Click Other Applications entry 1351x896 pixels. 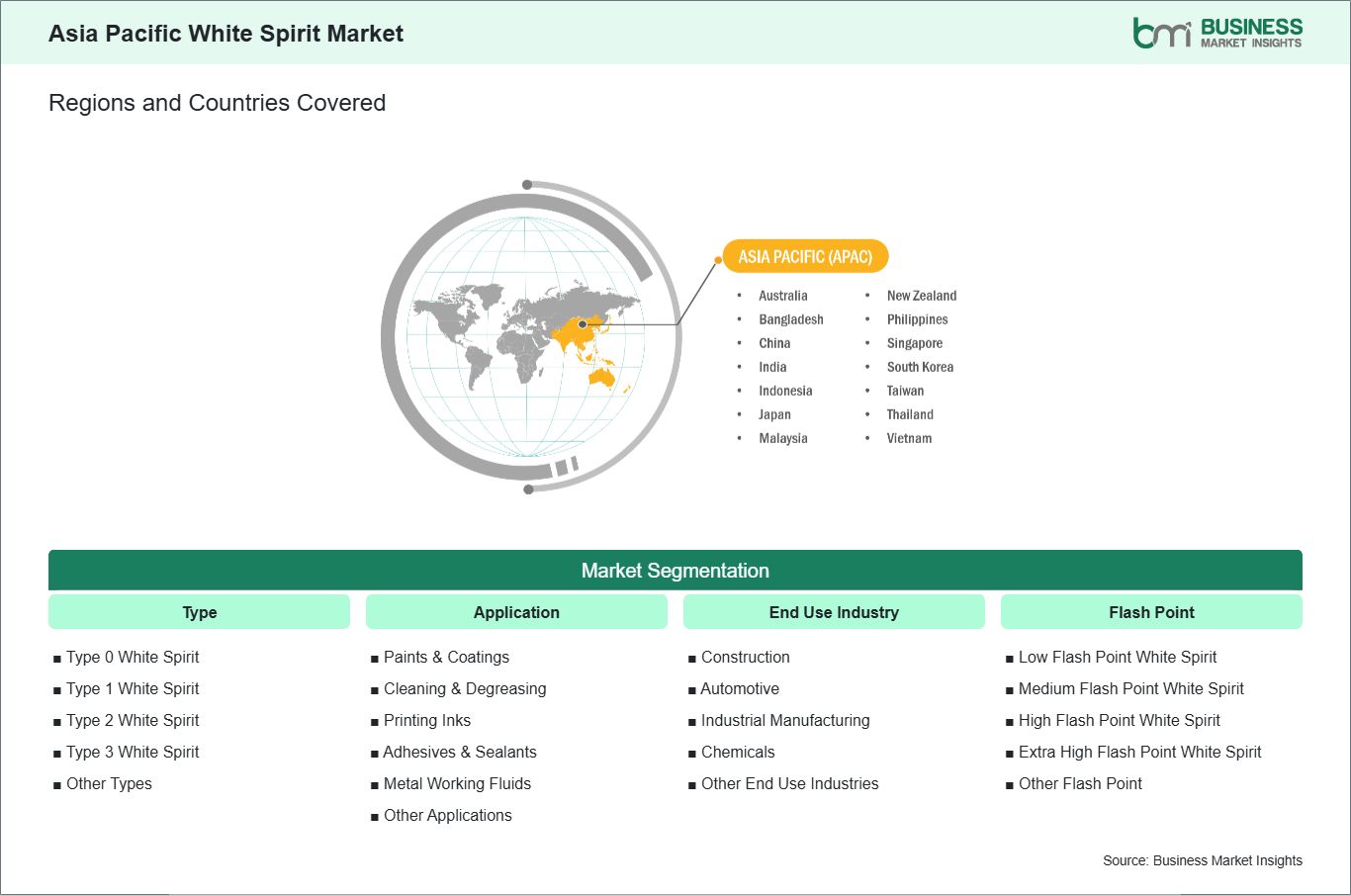point(448,815)
